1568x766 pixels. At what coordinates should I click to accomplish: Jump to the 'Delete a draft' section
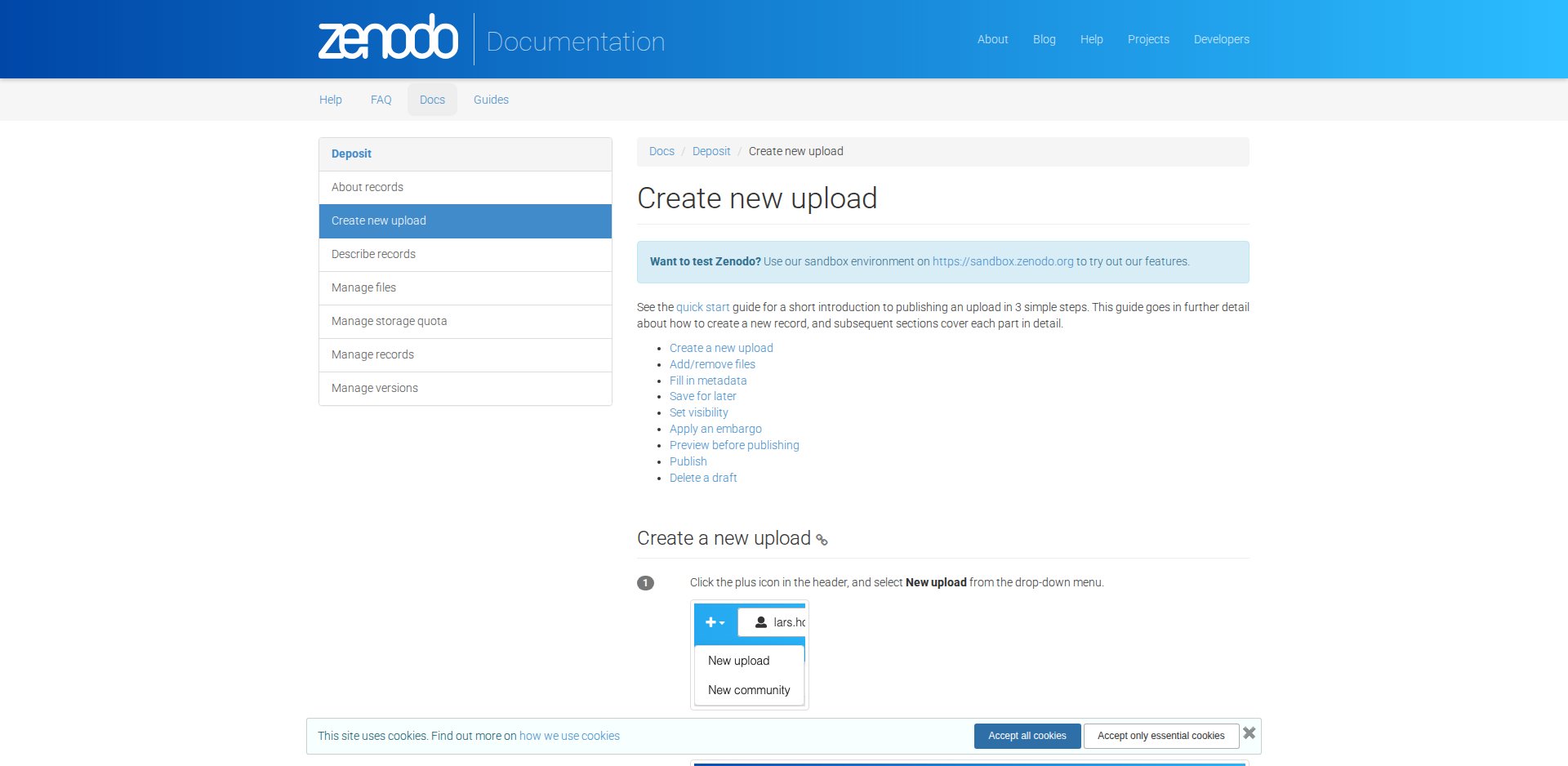[703, 478]
